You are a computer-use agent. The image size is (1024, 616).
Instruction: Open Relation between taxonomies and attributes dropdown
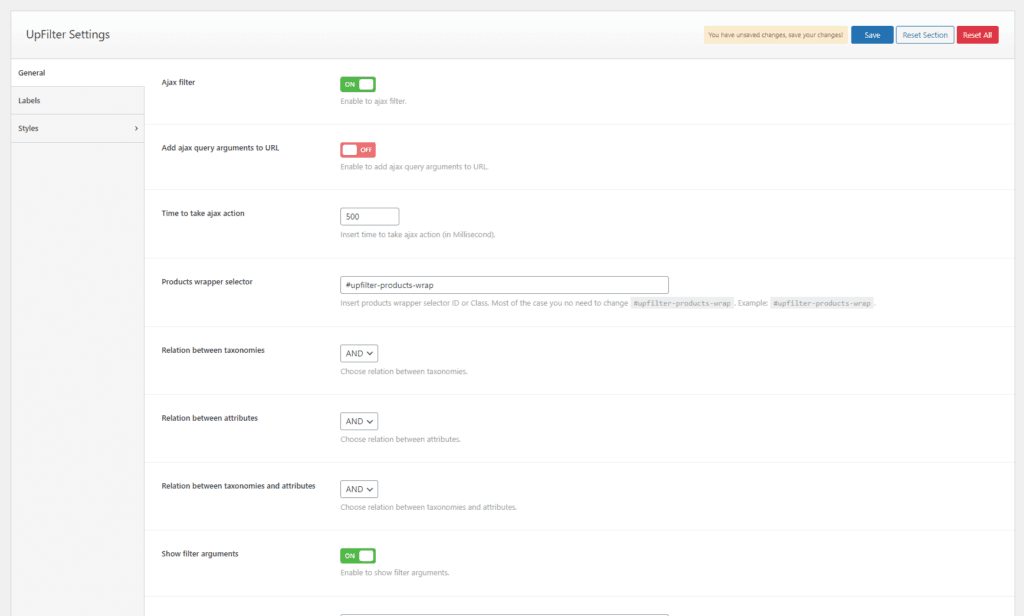359,489
